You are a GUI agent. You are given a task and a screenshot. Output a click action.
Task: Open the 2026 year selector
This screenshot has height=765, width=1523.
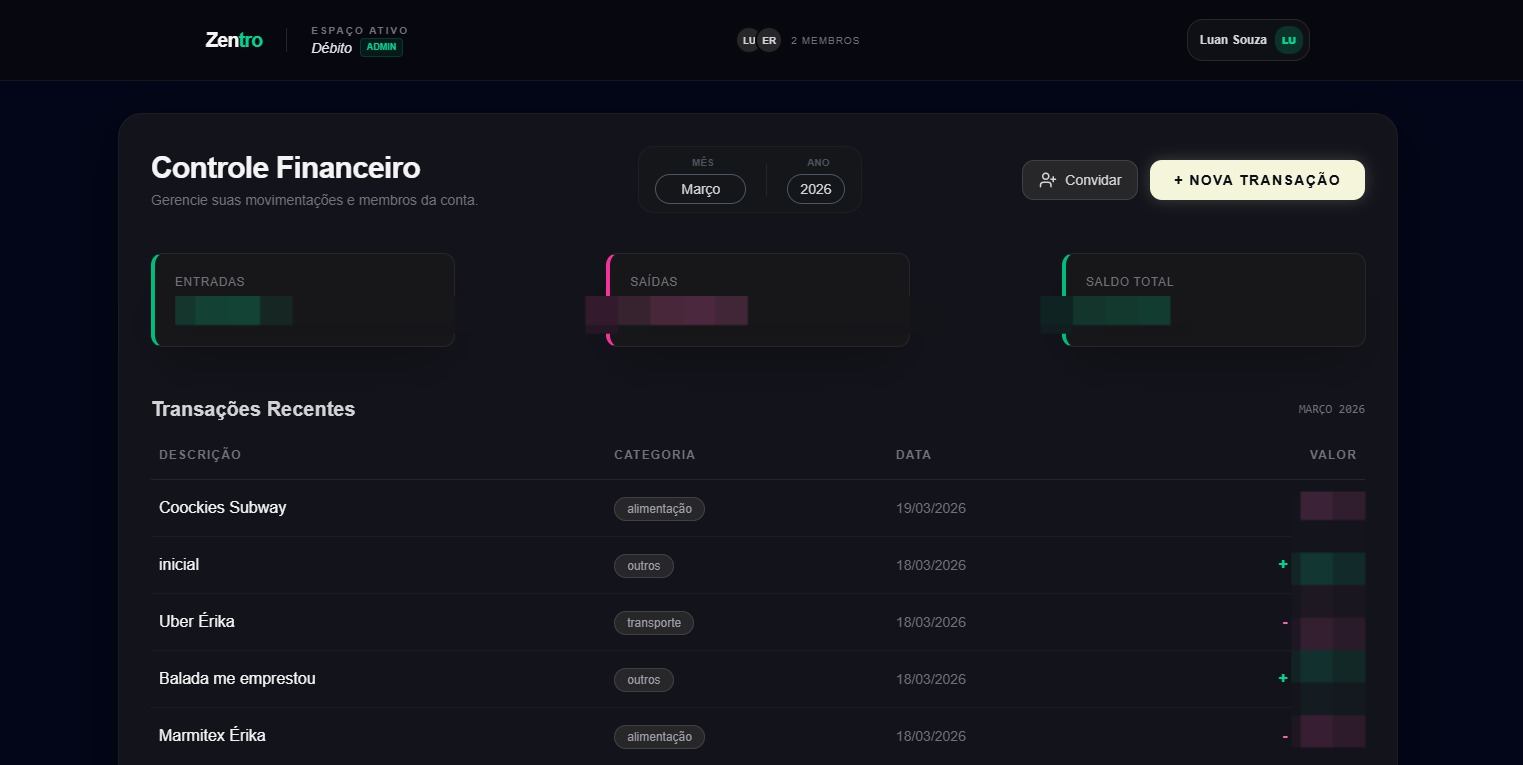tap(815, 189)
